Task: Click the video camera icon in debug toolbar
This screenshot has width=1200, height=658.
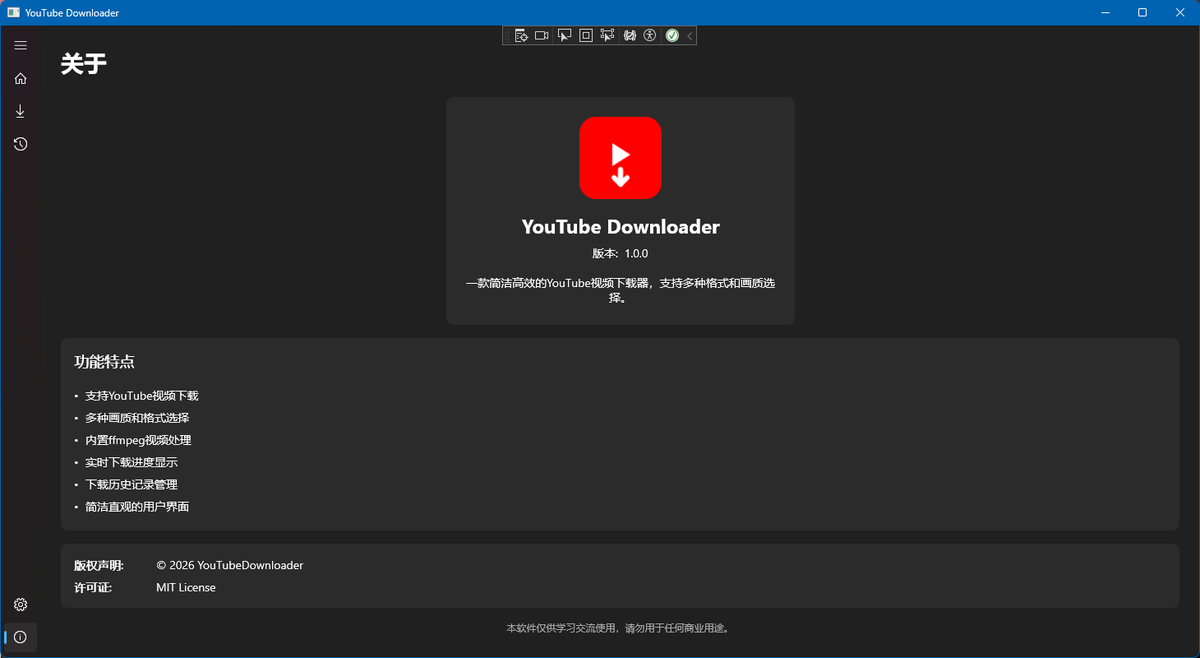Action: tap(541, 35)
